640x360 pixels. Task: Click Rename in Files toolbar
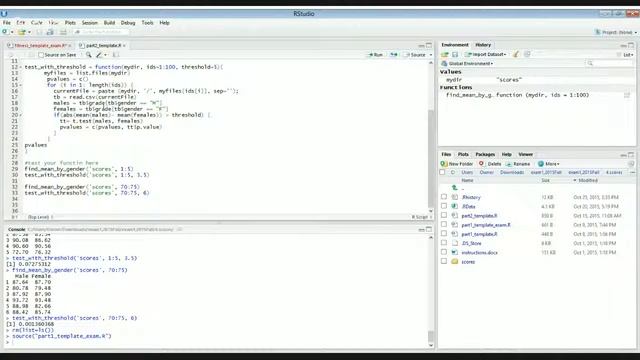518,164
